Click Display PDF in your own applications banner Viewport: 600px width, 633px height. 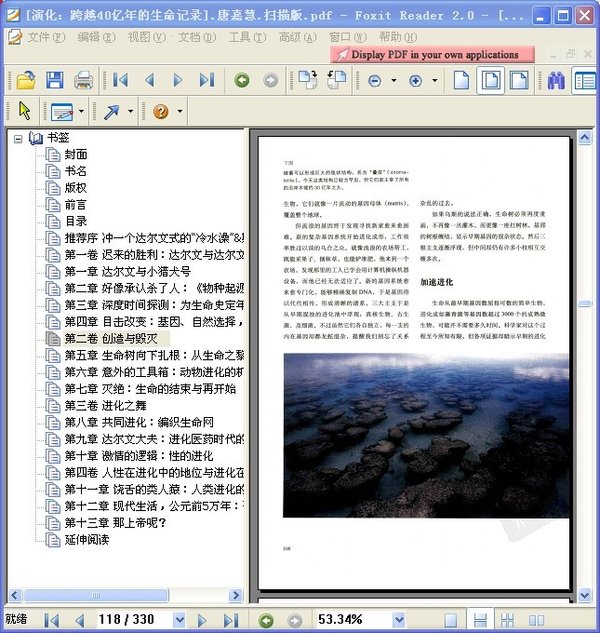tap(432, 54)
